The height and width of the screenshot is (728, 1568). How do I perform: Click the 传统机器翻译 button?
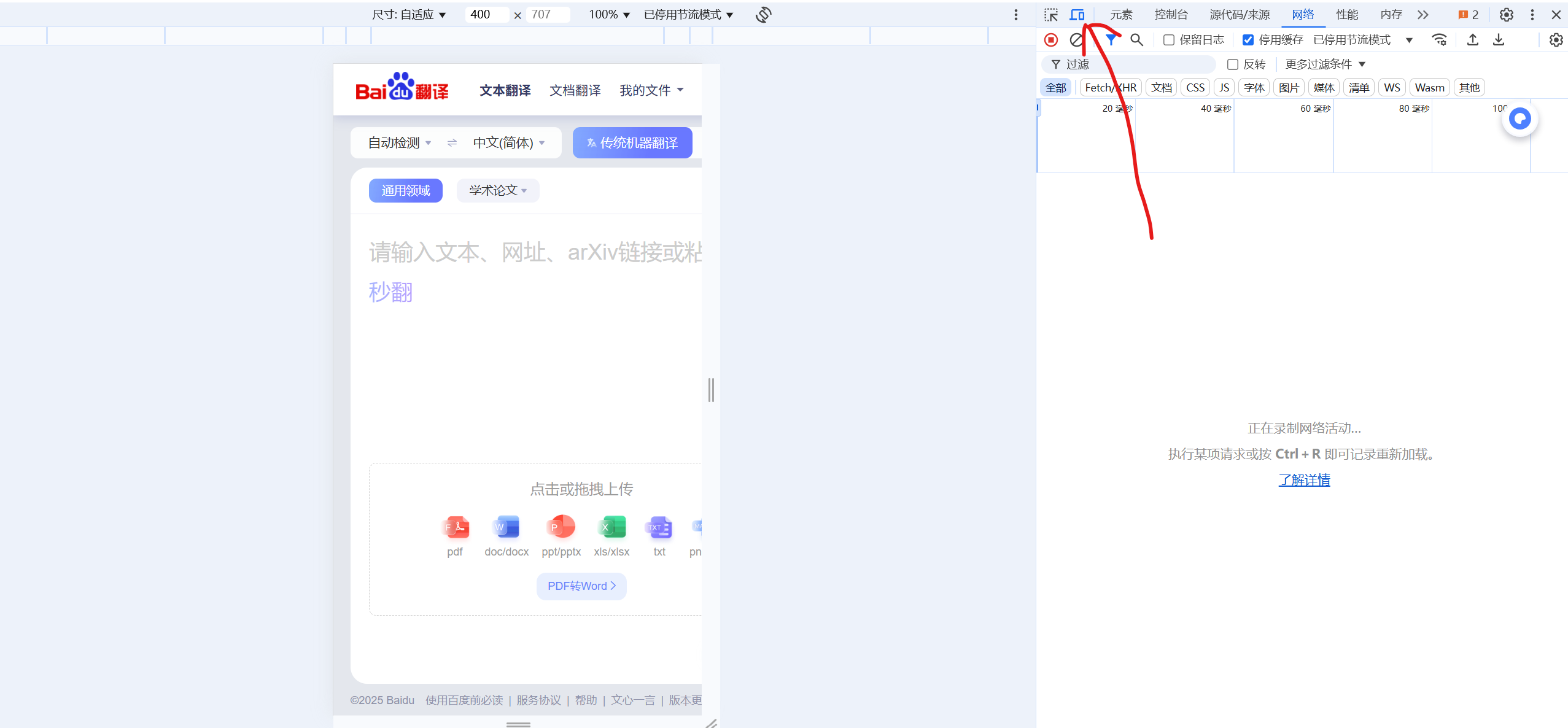point(632,143)
